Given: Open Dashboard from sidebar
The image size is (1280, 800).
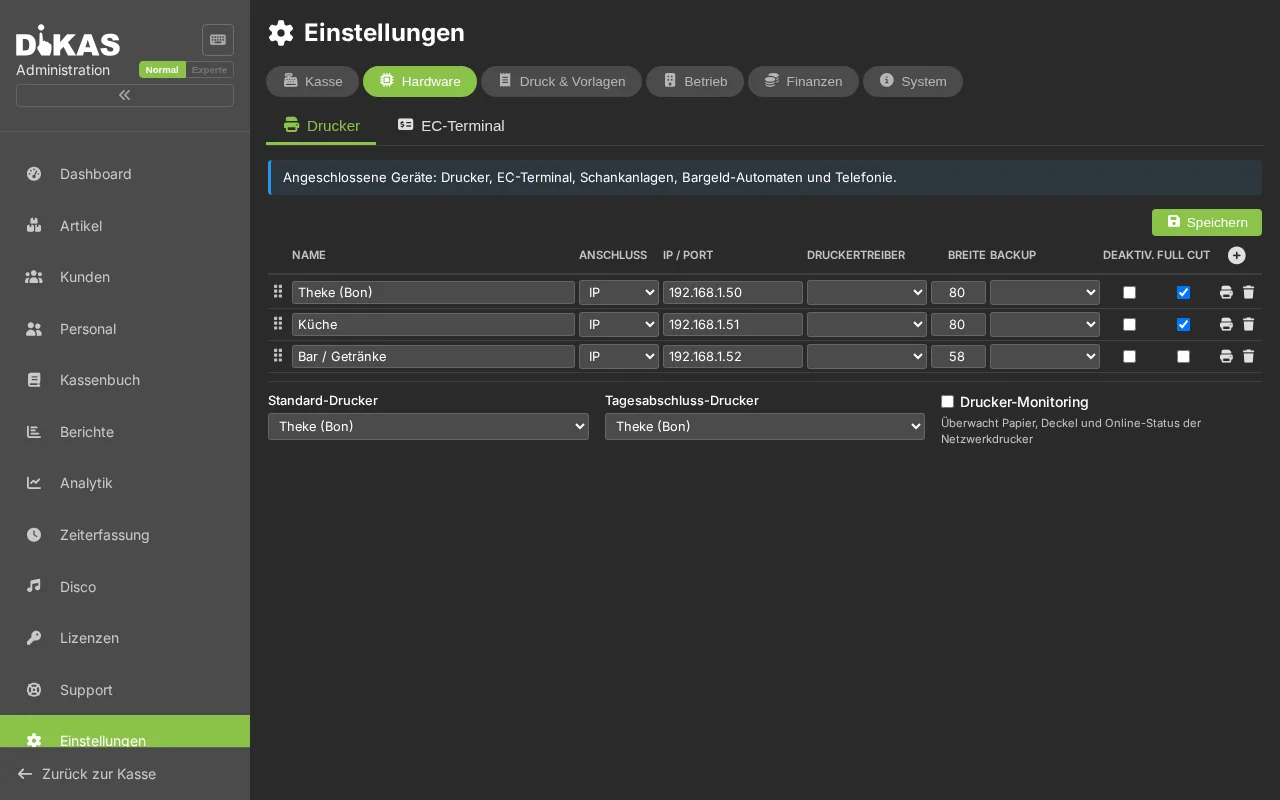Looking at the screenshot, I should (x=125, y=174).
